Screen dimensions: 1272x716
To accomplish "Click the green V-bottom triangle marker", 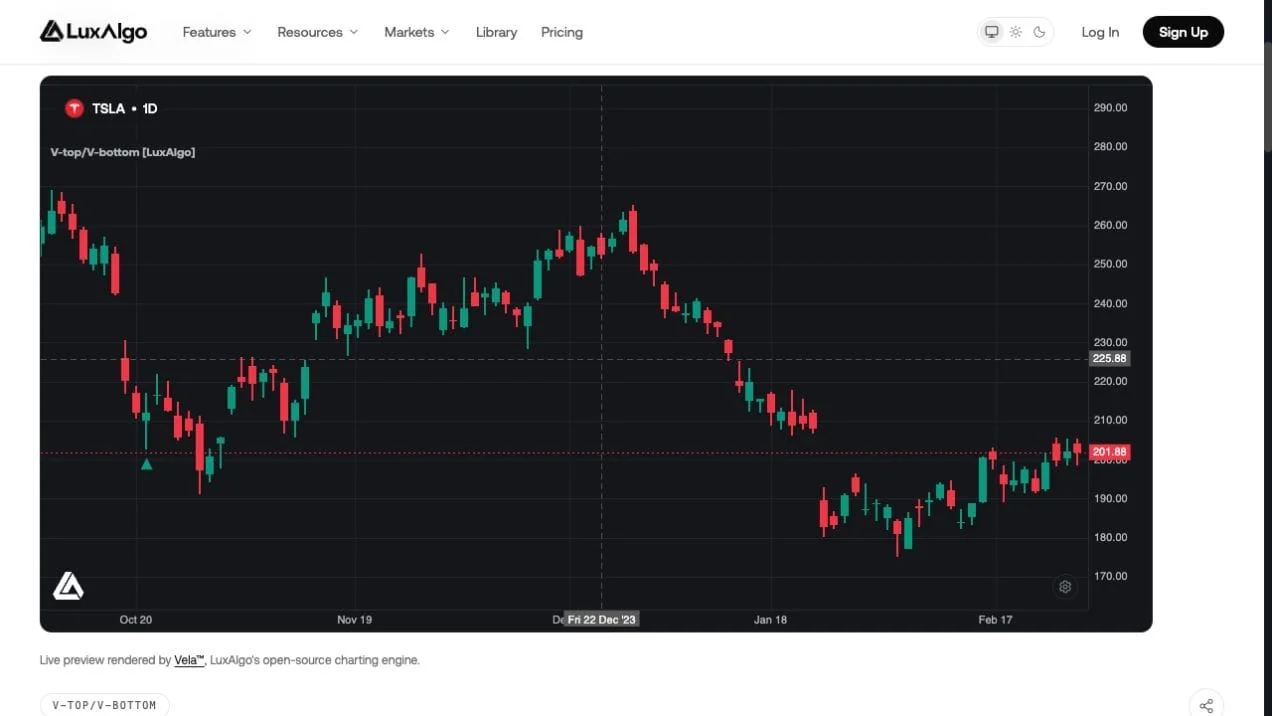I will [x=147, y=464].
